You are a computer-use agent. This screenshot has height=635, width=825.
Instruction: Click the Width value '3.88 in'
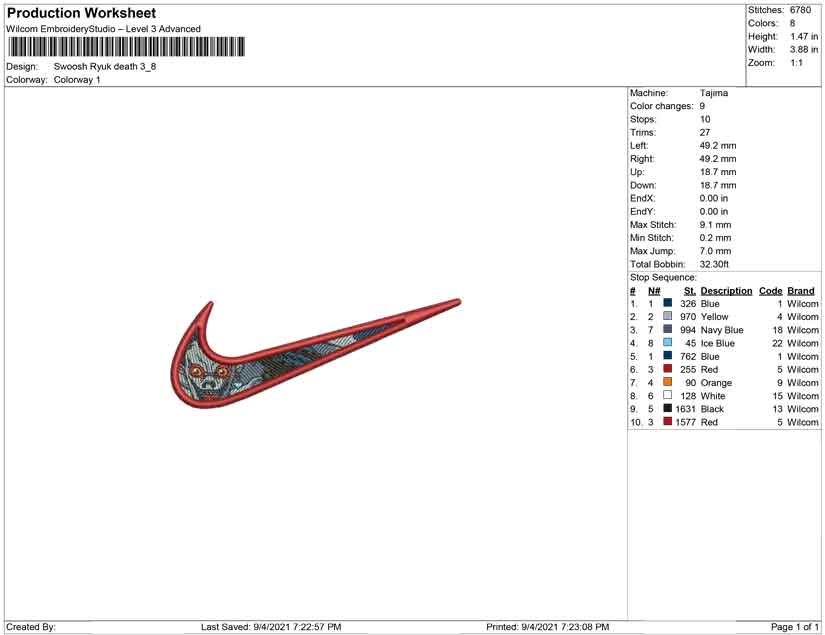coord(804,49)
